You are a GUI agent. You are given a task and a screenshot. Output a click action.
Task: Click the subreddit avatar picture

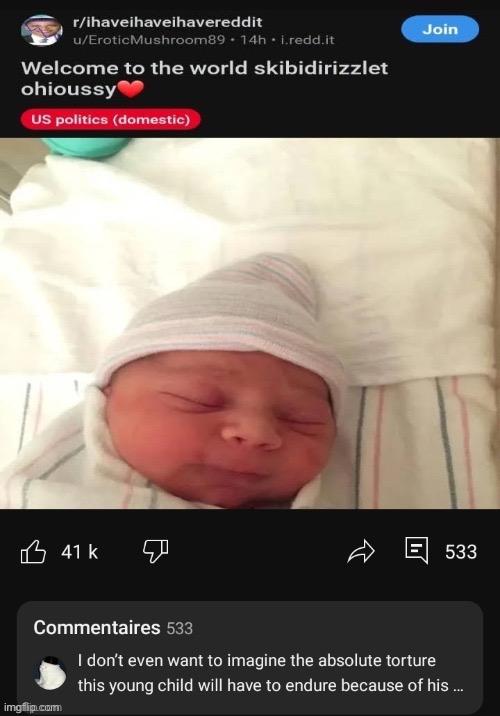coord(42,31)
